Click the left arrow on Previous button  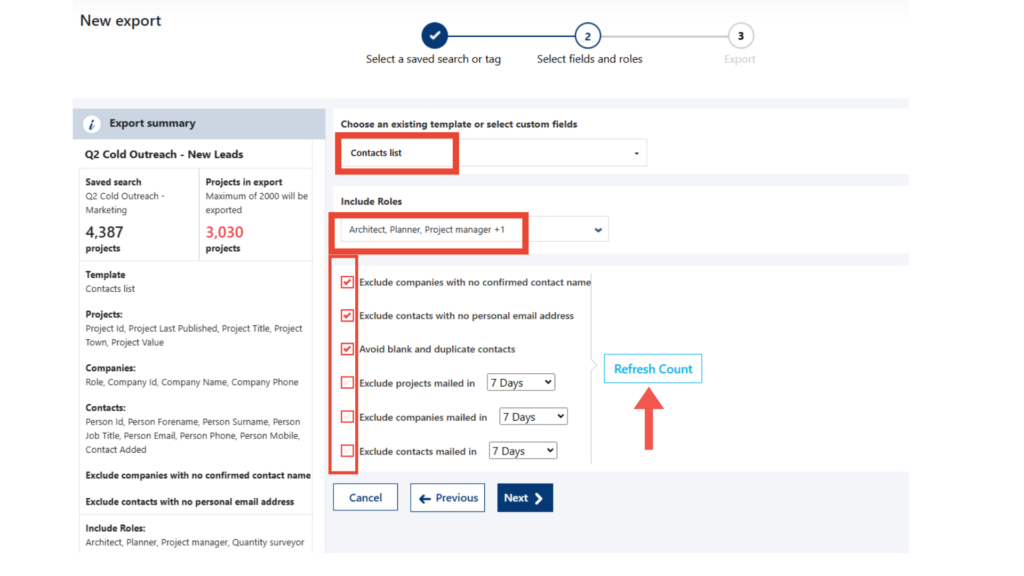(425, 498)
